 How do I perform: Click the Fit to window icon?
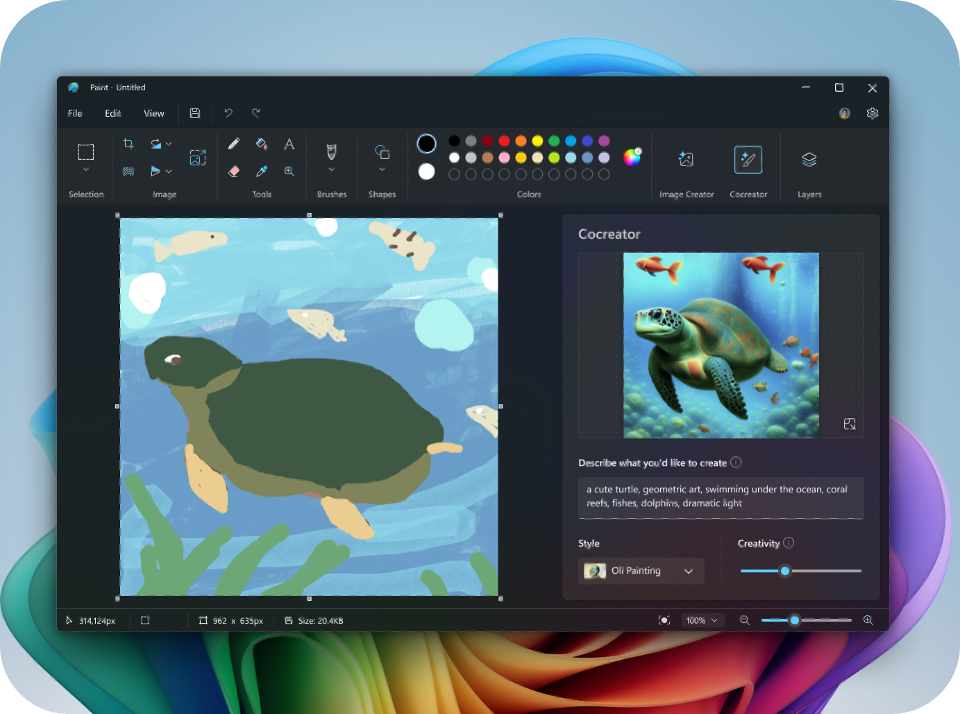(664, 620)
